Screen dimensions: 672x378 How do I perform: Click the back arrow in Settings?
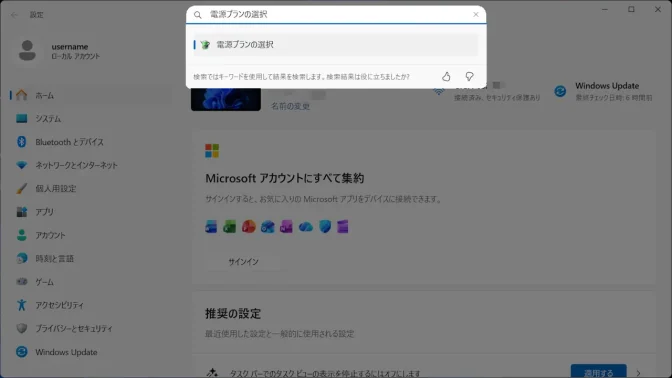[x=14, y=15]
